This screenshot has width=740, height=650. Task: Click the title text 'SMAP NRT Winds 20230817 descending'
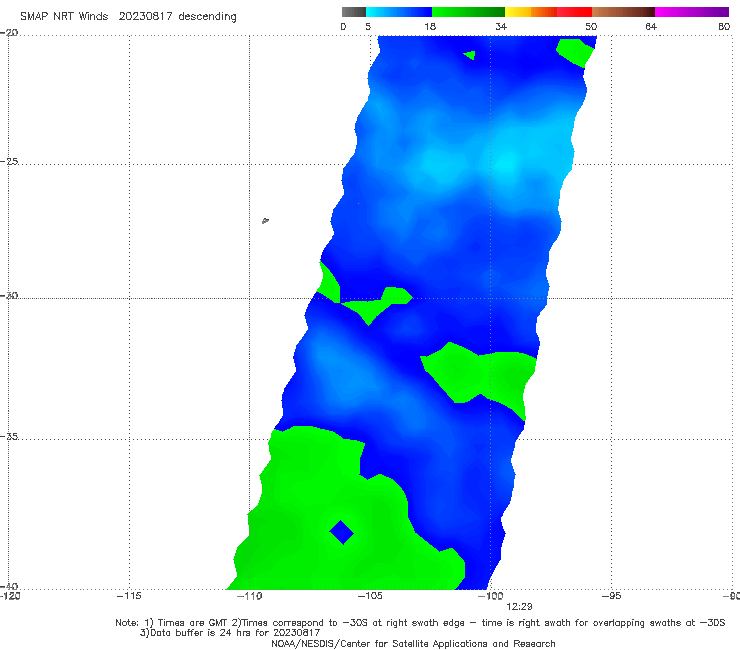tap(128, 17)
